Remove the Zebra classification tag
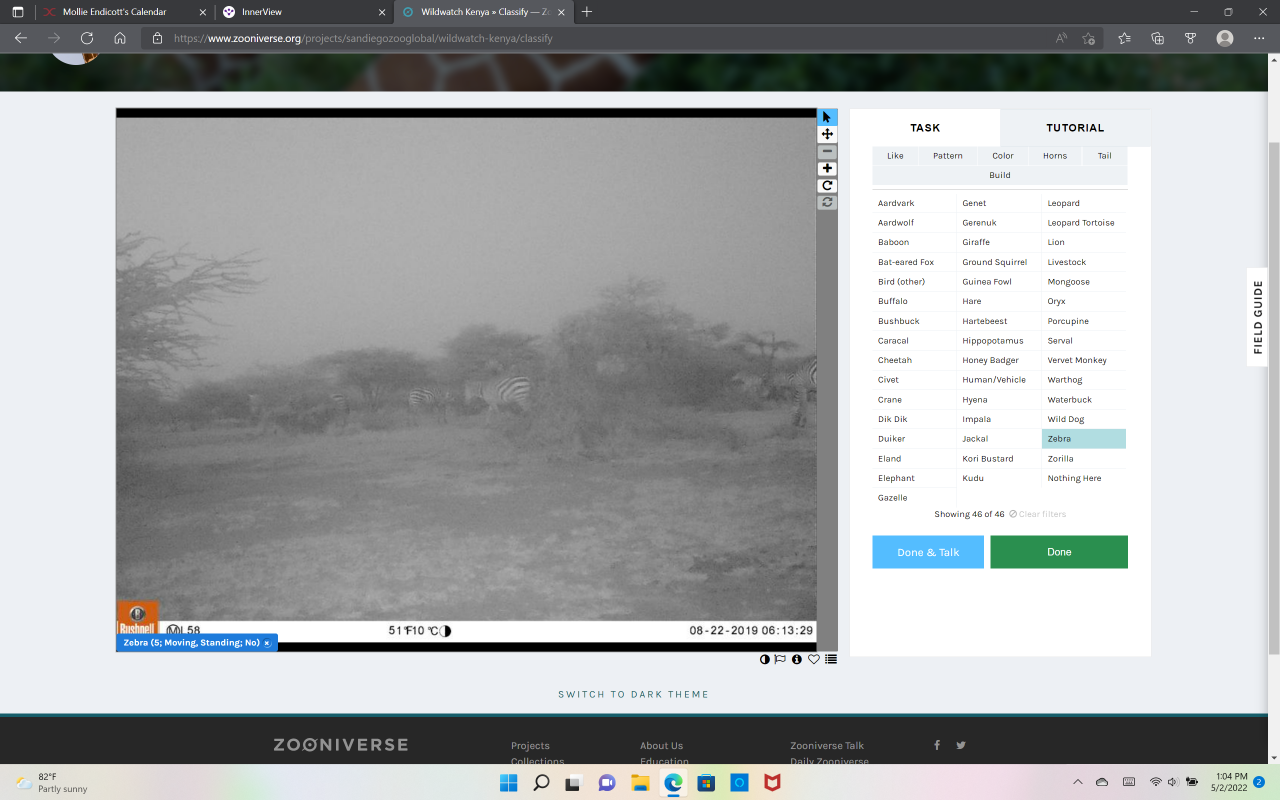Screen dimensions: 1280x800 point(267,643)
